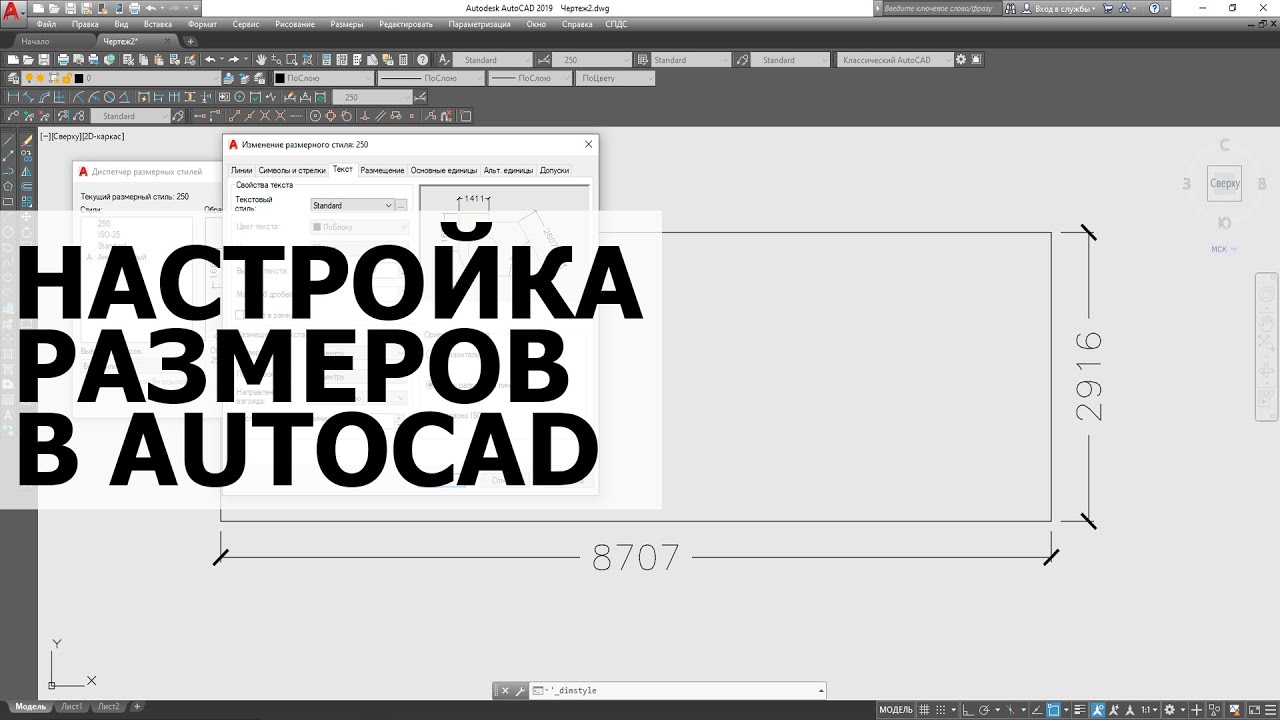Open the AutoCAD application menu button

point(12,14)
